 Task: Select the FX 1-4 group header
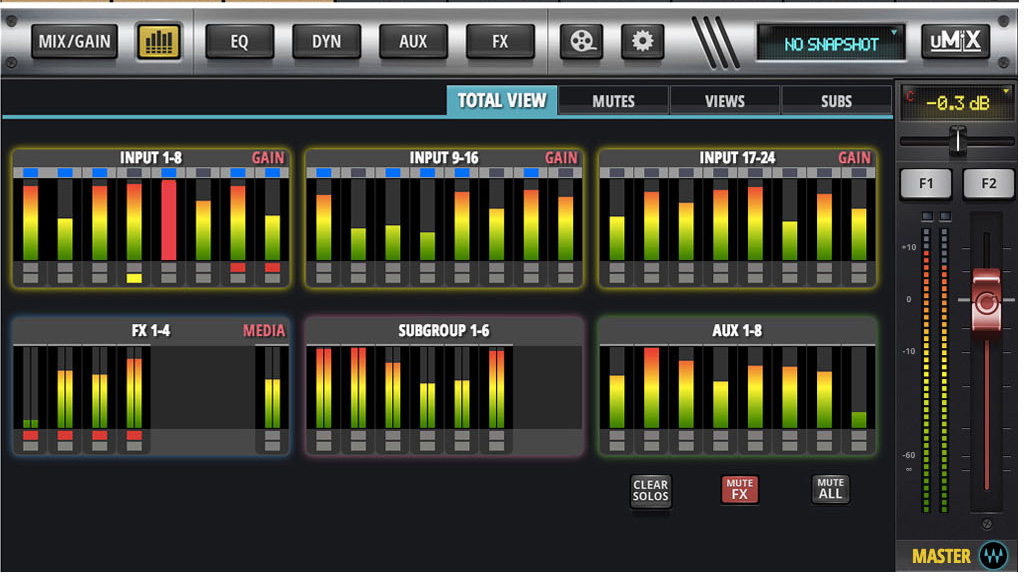[150, 331]
